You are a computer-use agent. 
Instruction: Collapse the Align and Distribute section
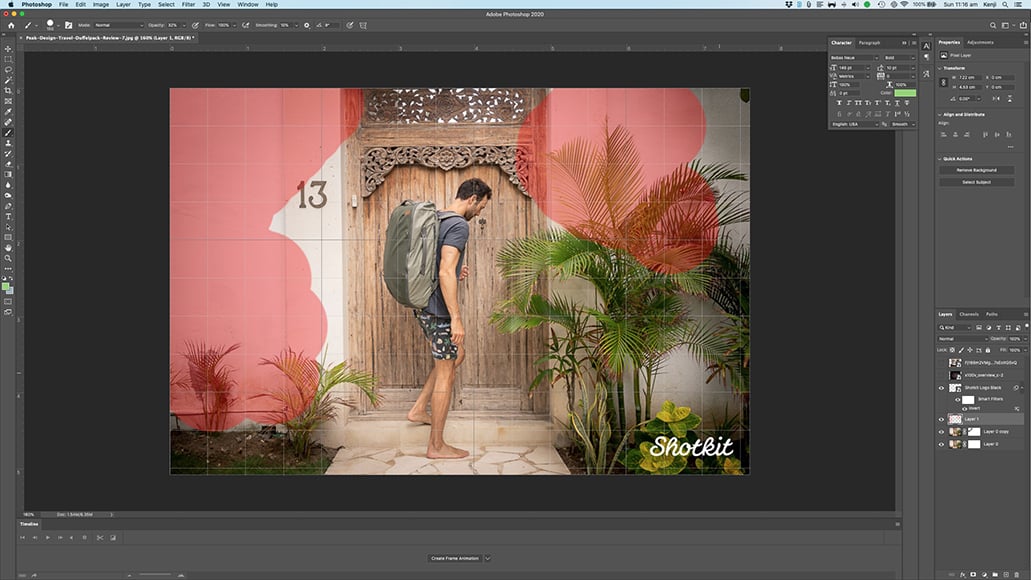click(x=940, y=114)
